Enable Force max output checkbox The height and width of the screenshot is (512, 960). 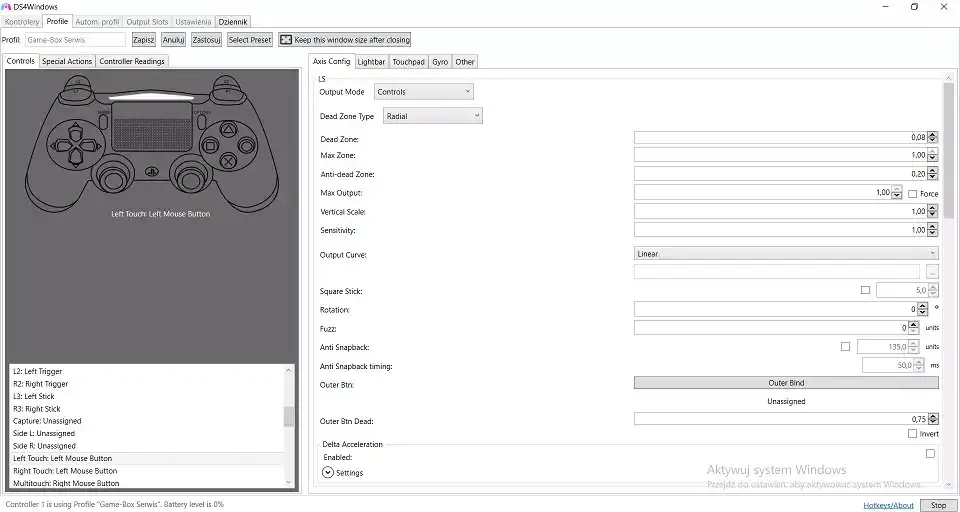[912, 194]
